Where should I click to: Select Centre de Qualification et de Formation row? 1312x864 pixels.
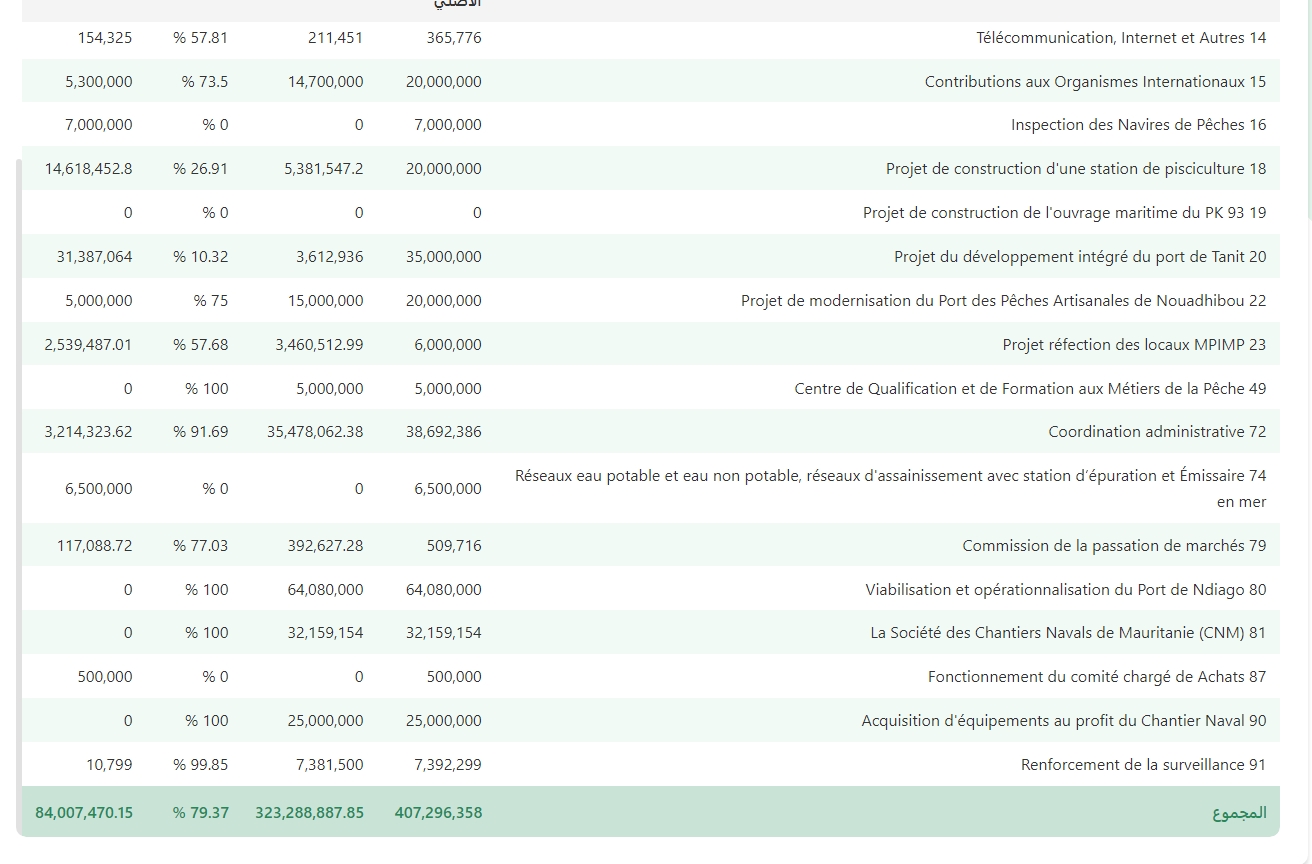pyautogui.click(x=1030, y=389)
